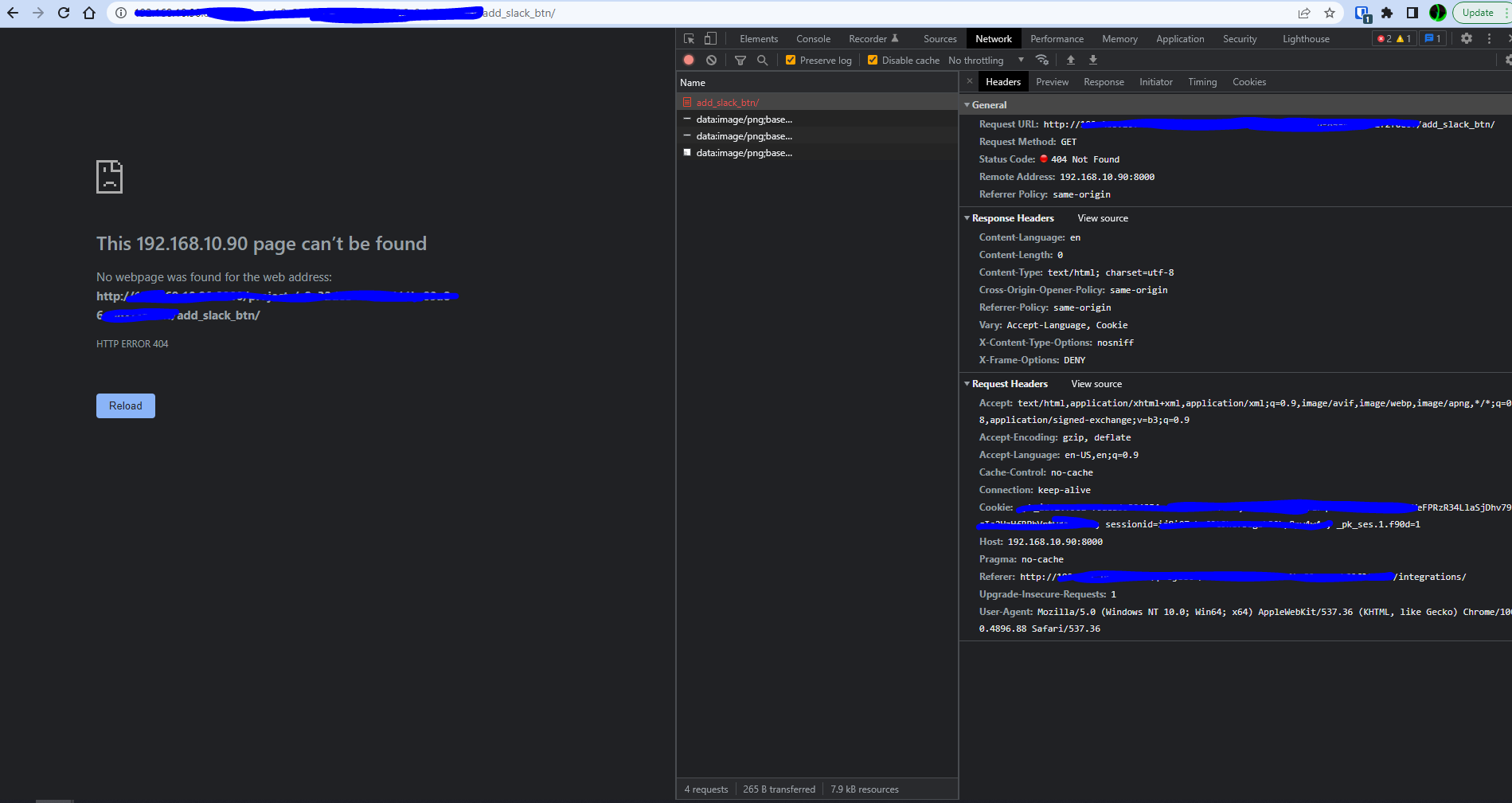Open the Lighthouse panel tab

click(1306, 38)
